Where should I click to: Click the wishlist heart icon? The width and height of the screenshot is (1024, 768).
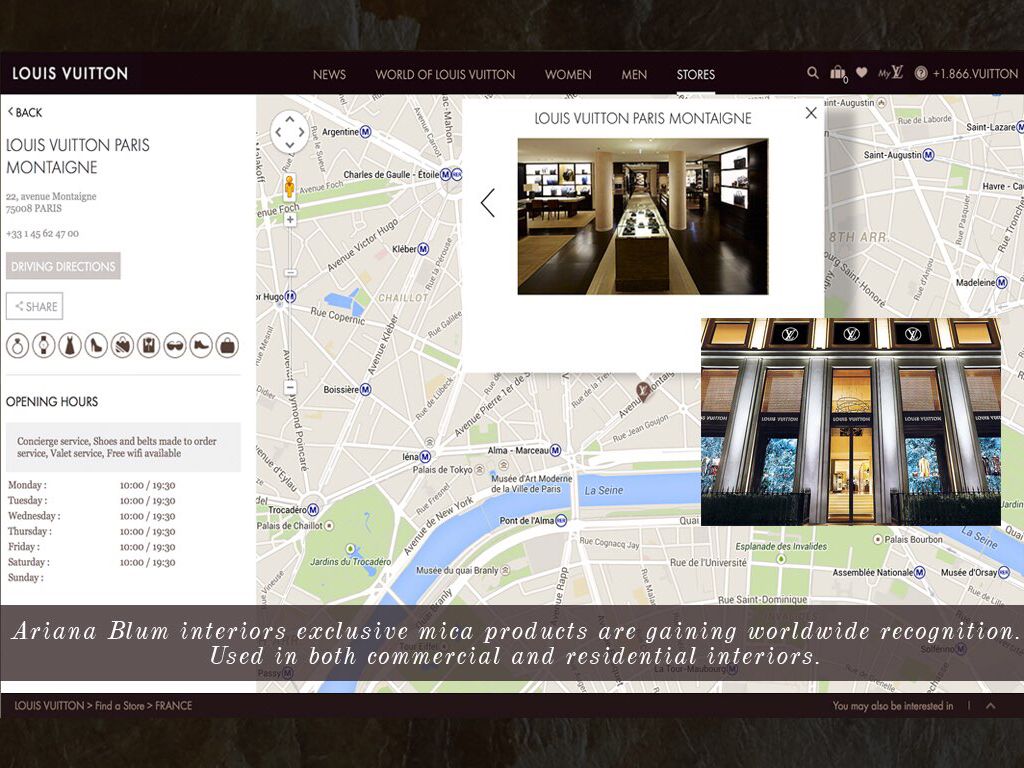(x=861, y=73)
